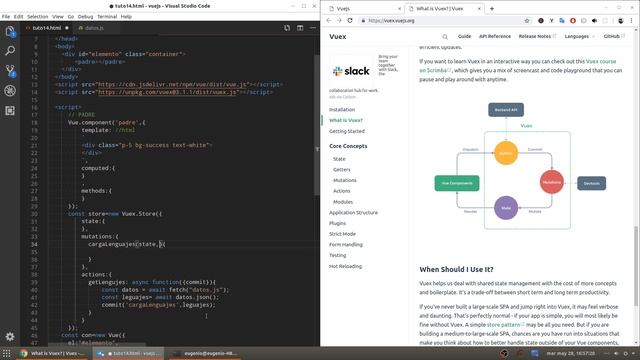Open the Extensions view in VS Code
640x360 pixels.
point(10,111)
